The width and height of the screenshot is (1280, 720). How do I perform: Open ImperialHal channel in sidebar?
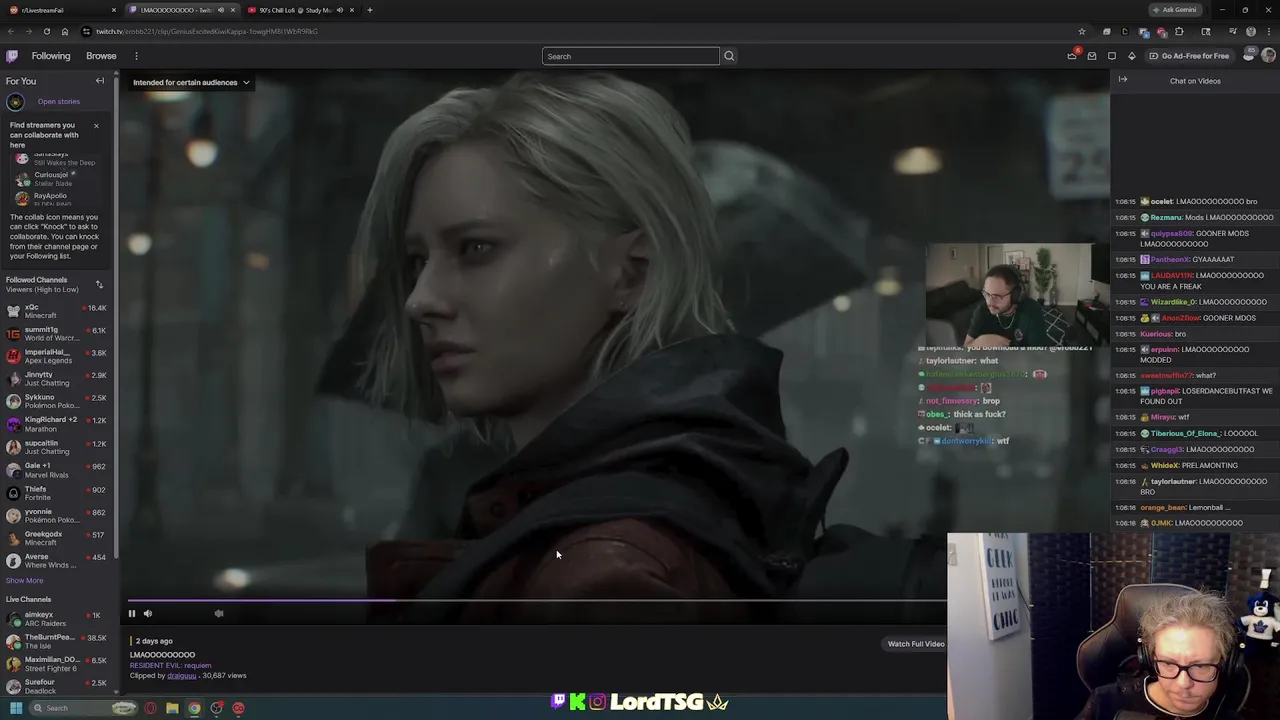coord(56,357)
